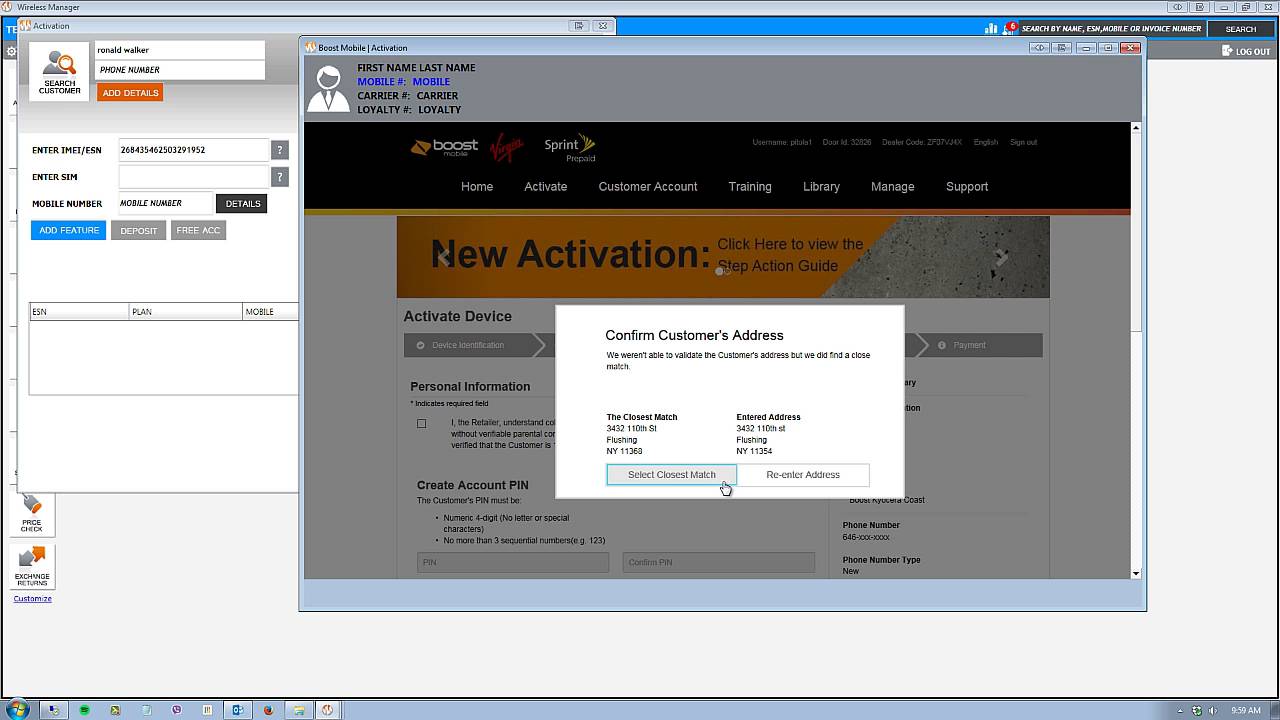The image size is (1280, 720).
Task: Click the Add Feature button
Action: tap(69, 230)
